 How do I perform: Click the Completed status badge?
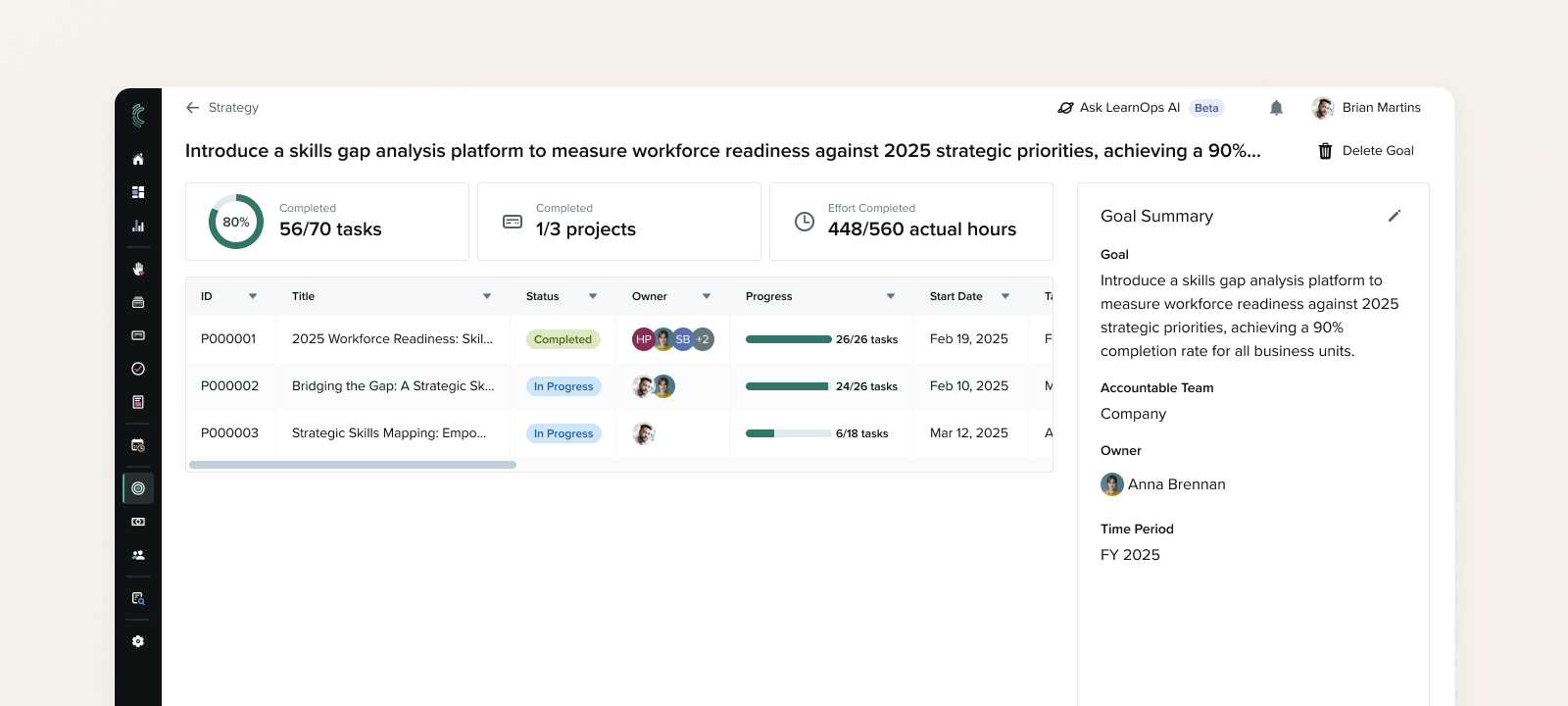click(563, 339)
